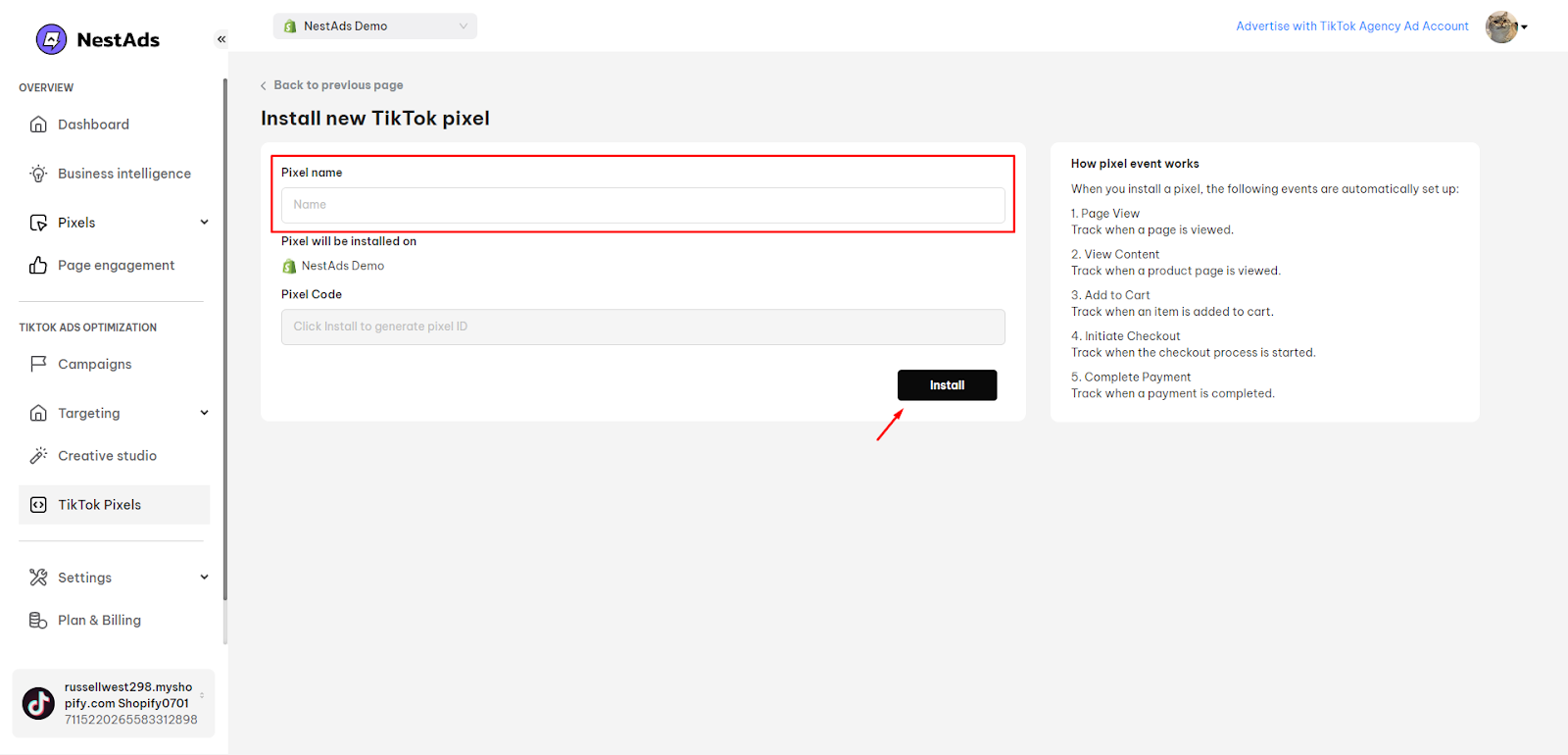Click the NestAds logo icon
Viewport: 1568px width, 755px height.
click(x=51, y=39)
